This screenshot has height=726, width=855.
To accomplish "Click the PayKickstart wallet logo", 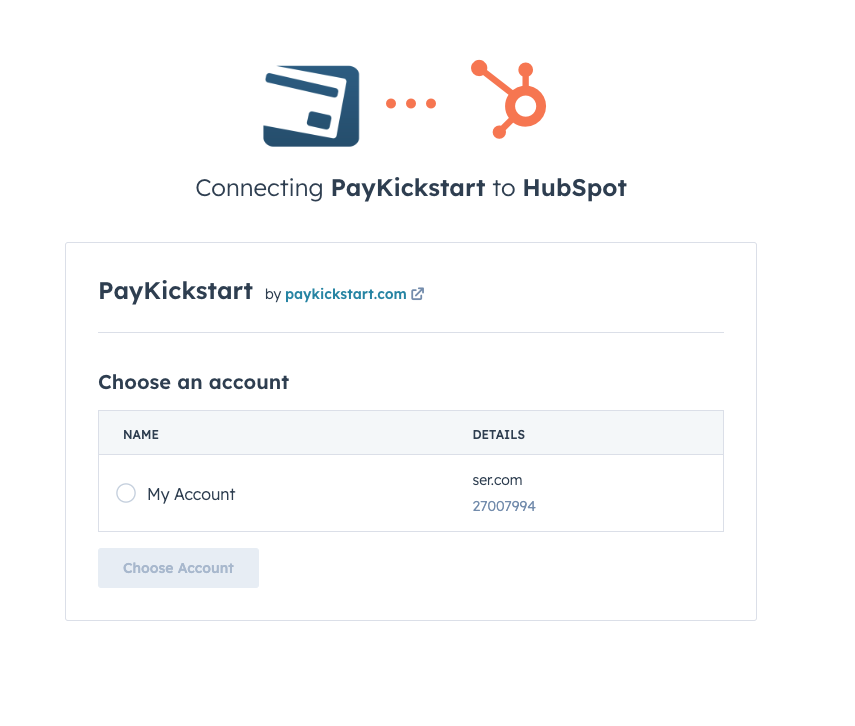I will pyautogui.click(x=311, y=106).
